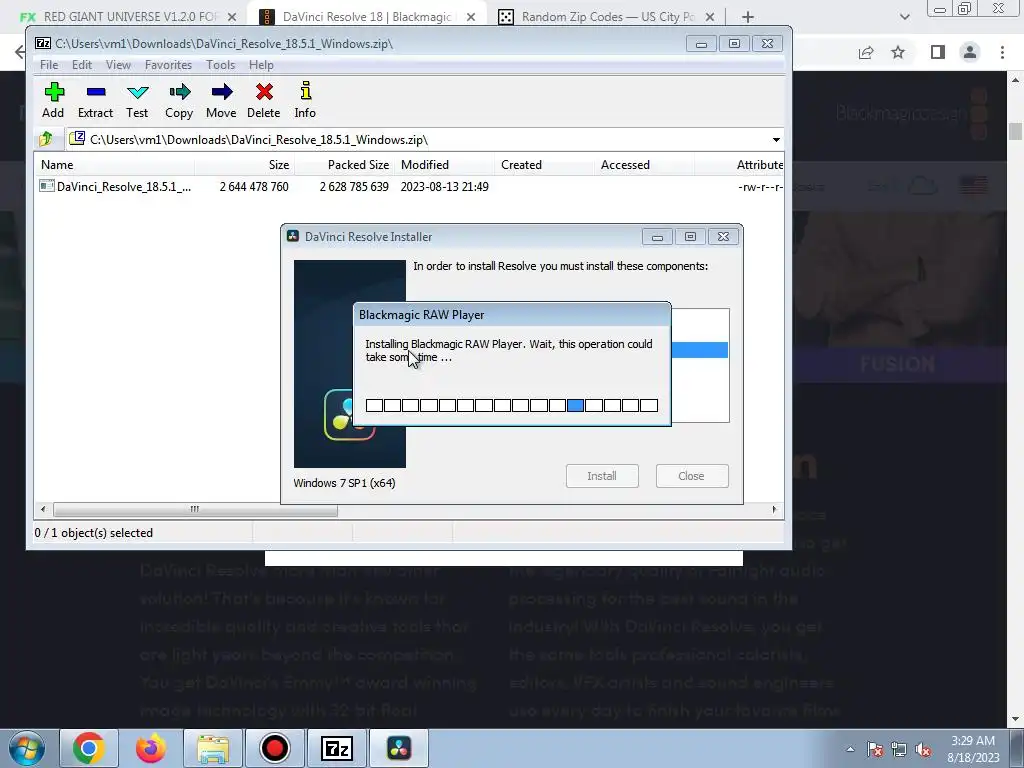This screenshot has width=1024, height=768.
Task: Go back using the browser arrow
Action: coord(20,52)
